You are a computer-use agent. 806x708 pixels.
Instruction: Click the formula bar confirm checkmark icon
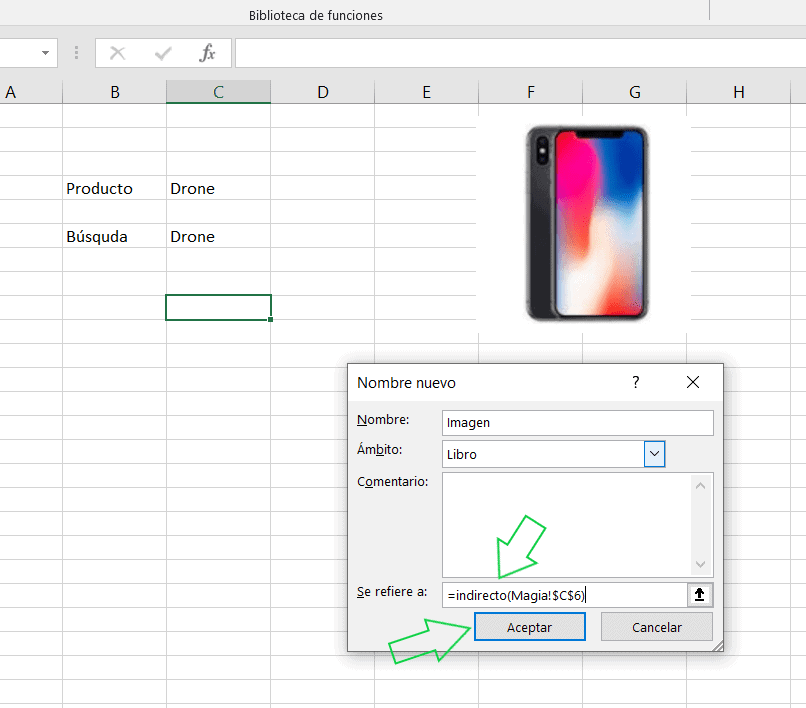click(x=163, y=53)
